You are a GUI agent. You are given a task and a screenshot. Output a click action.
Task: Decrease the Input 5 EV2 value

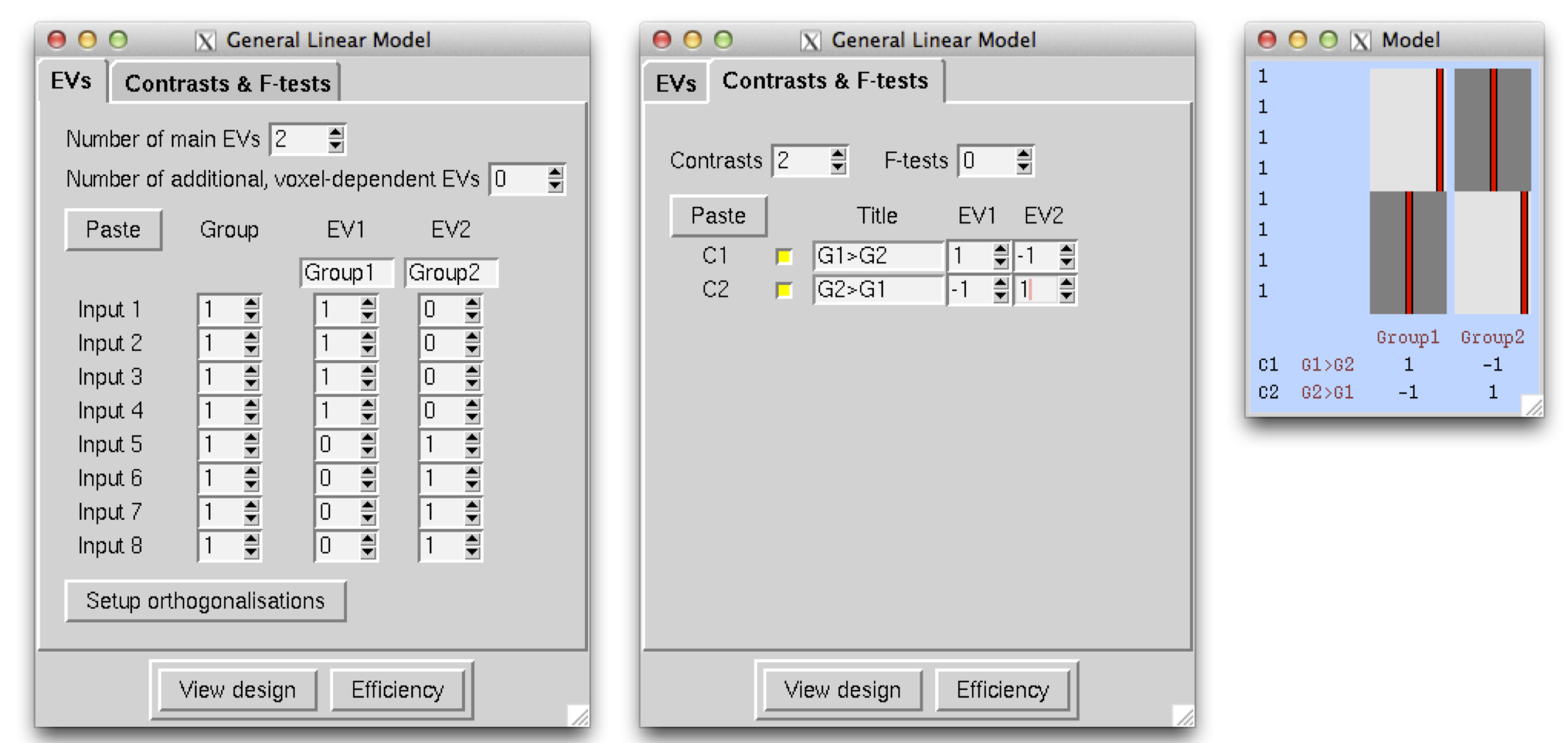(472, 452)
